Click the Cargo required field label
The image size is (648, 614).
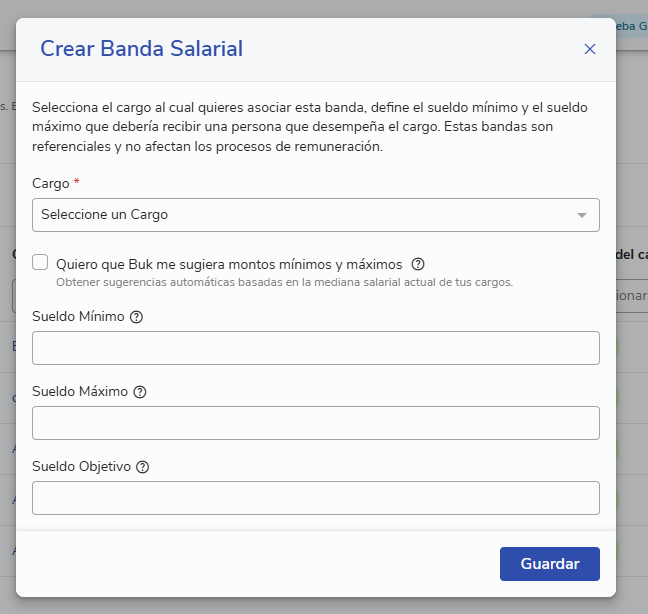[51, 183]
